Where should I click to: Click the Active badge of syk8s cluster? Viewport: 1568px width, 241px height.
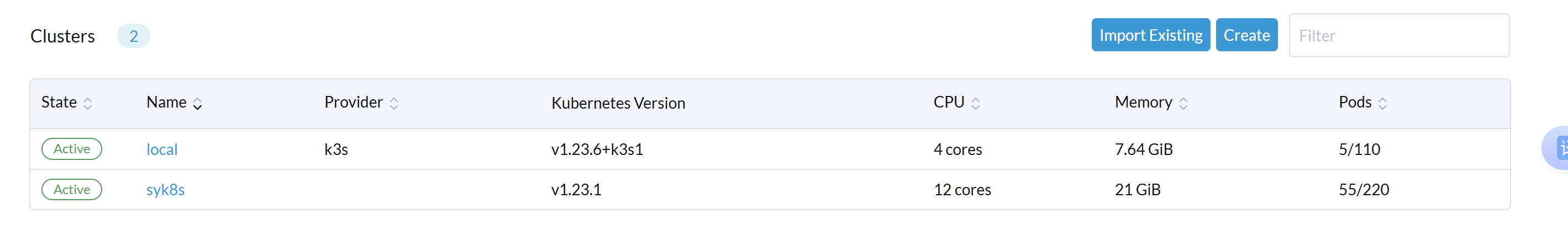pyautogui.click(x=72, y=190)
